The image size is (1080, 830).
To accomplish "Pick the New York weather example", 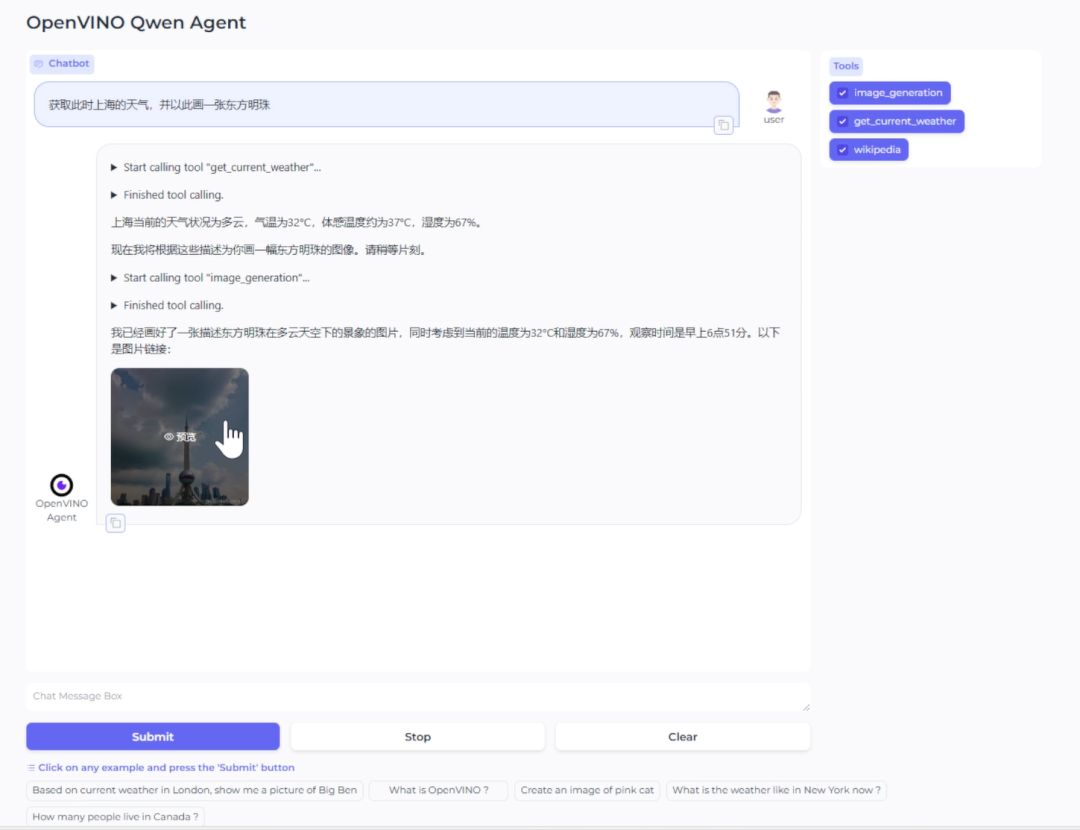I will (x=776, y=790).
